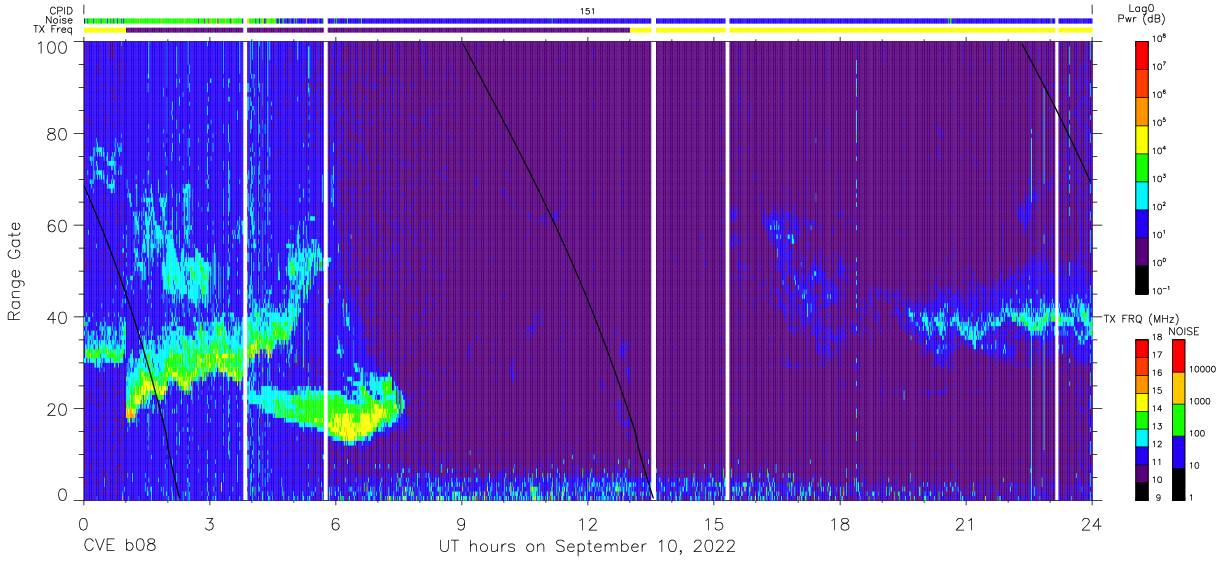
Task: Click the CPID value '151'
Action: point(588,11)
